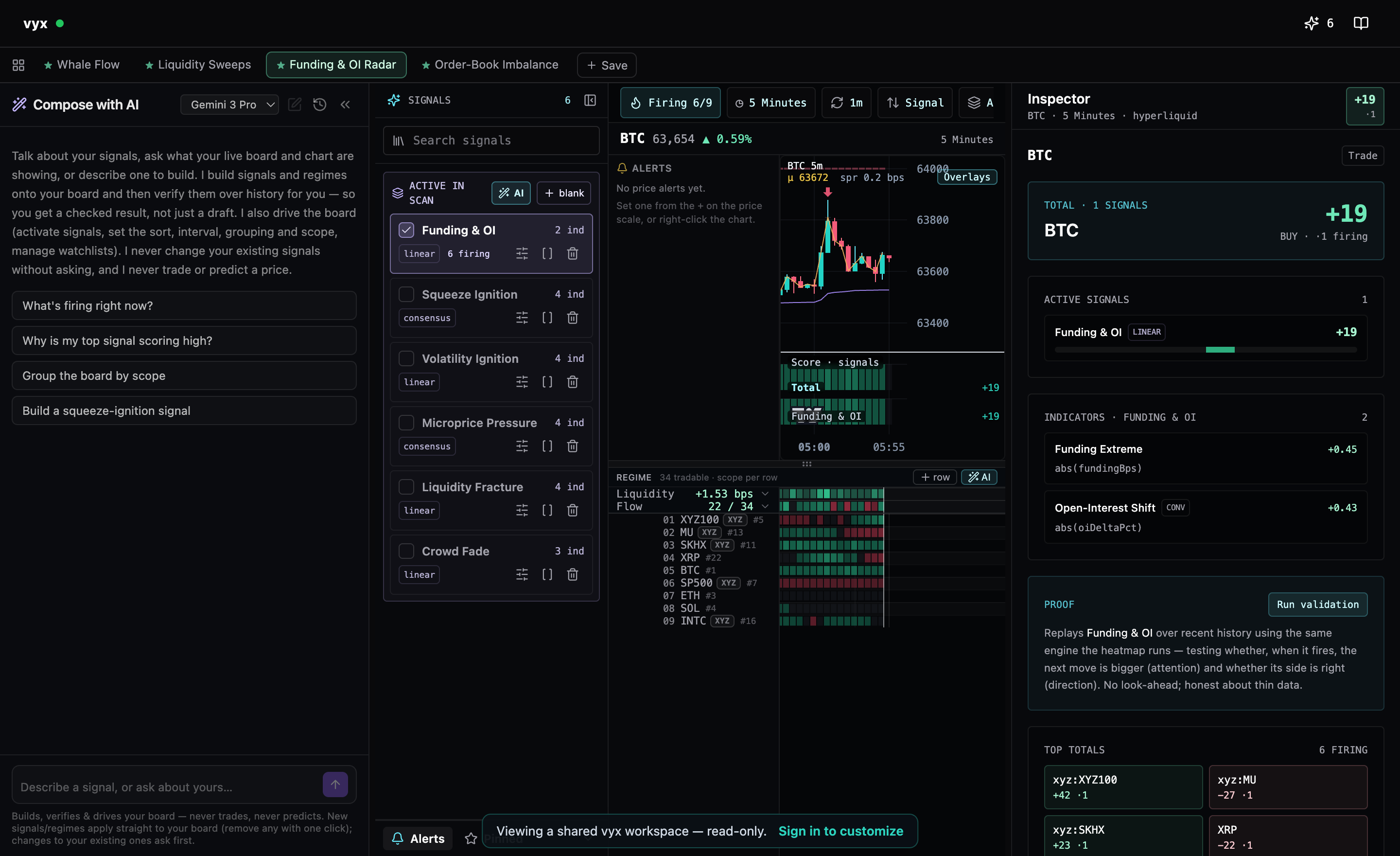Enable the Squeeze Ignition signal checkbox
Image resolution: width=1400 pixels, height=856 pixels.
(406, 294)
